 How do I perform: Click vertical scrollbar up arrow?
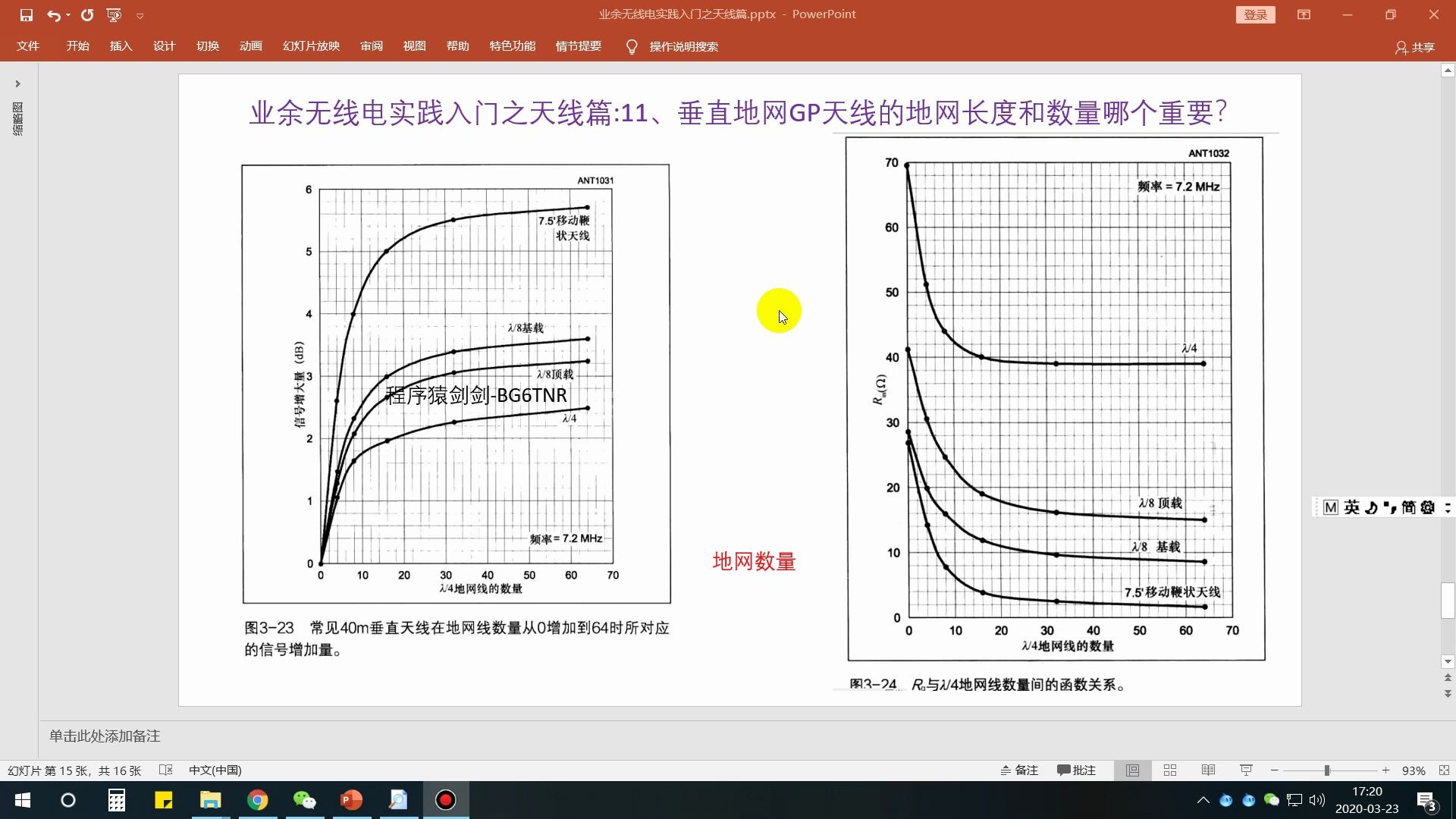tap(1448, 71)
